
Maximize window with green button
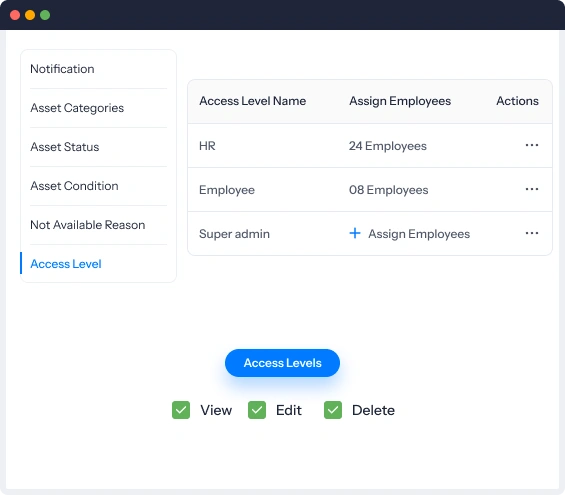click(45, 15)
